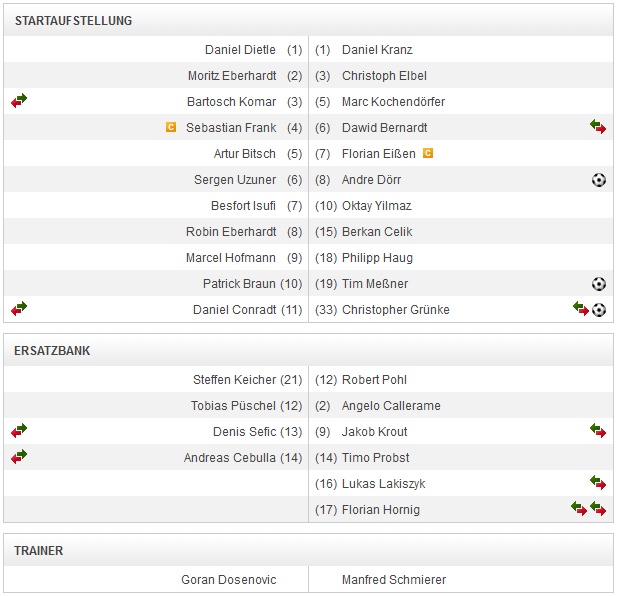
Task: Click the substitution arrows next to Denis Sefic
Action: [19, 431]
